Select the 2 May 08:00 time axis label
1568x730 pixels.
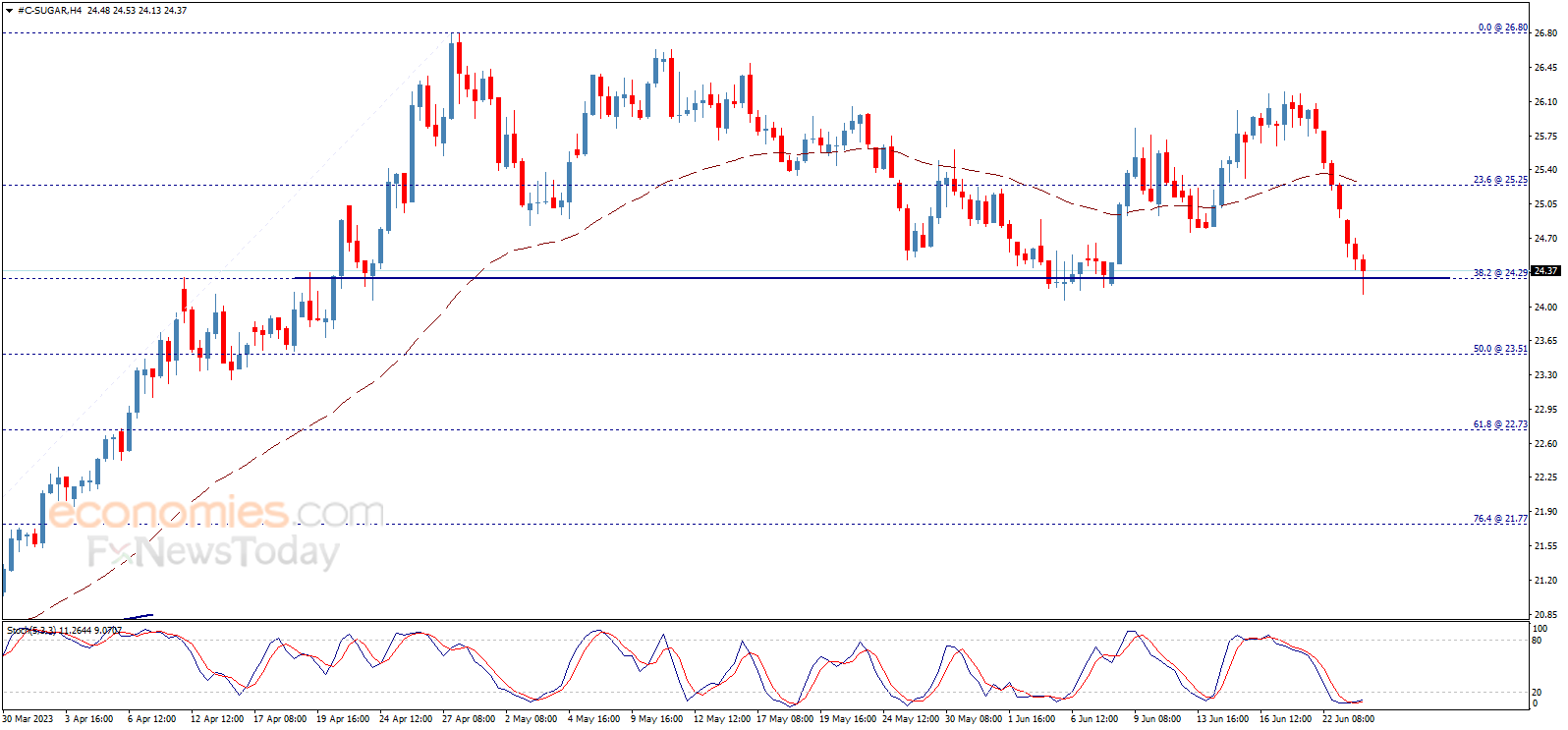click(x=532, y=719)
